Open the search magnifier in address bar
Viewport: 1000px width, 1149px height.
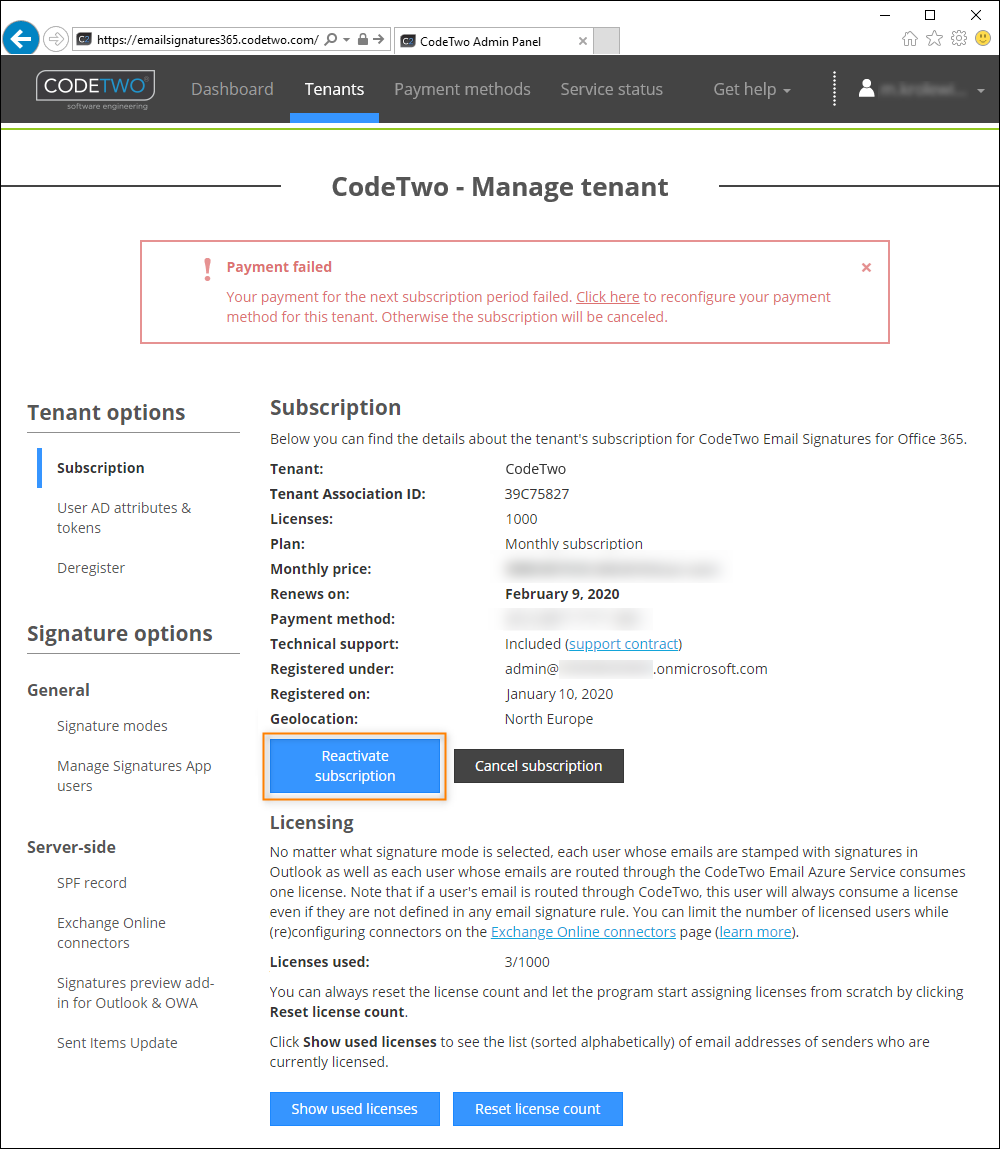point(331,39)
